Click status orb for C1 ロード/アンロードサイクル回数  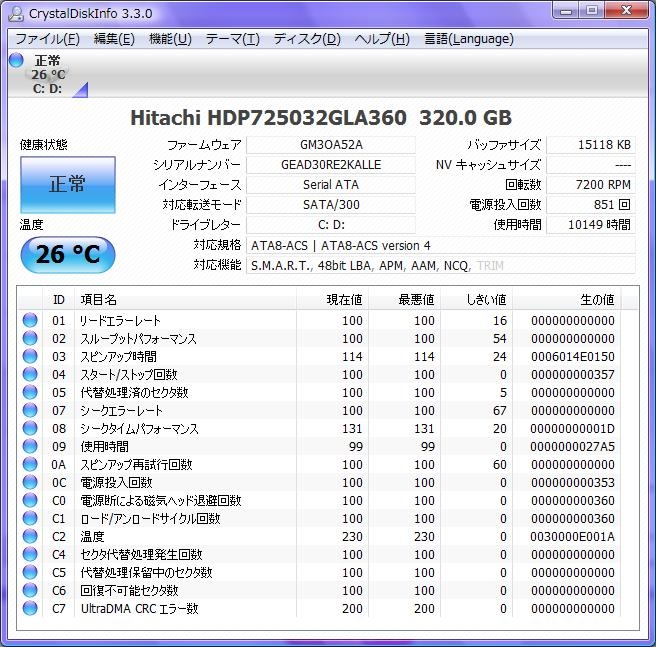[x=30, y=518]
